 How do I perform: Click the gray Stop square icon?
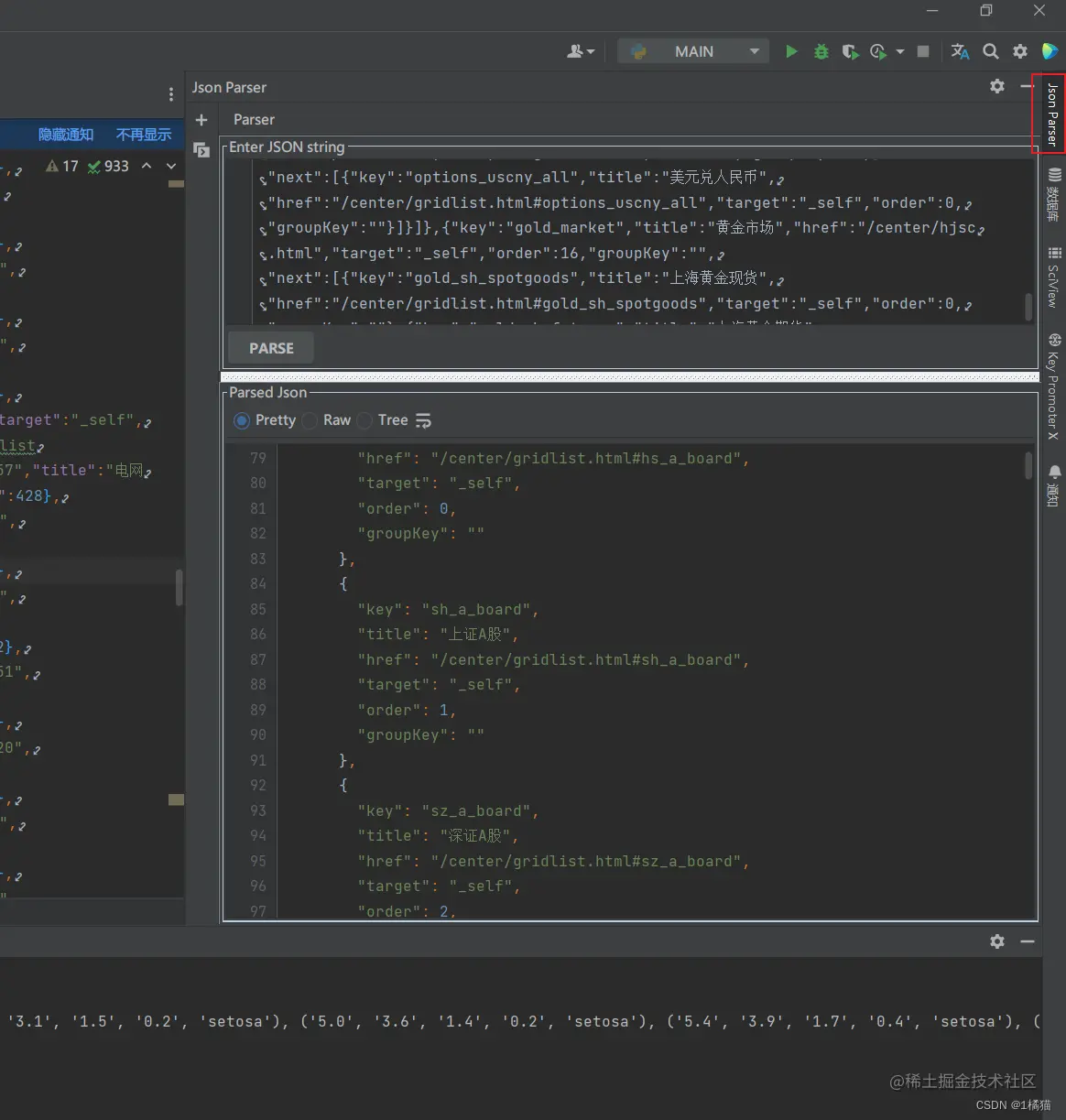click(x=923, y=51)
